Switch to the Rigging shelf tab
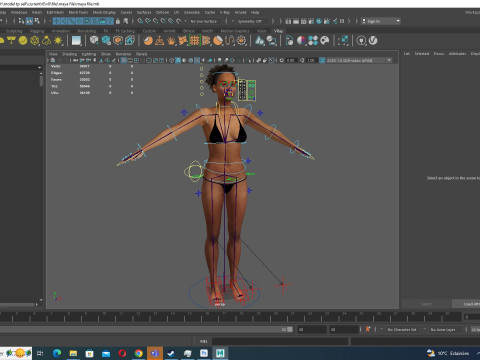Screen dimensions: 480x360 37,31
